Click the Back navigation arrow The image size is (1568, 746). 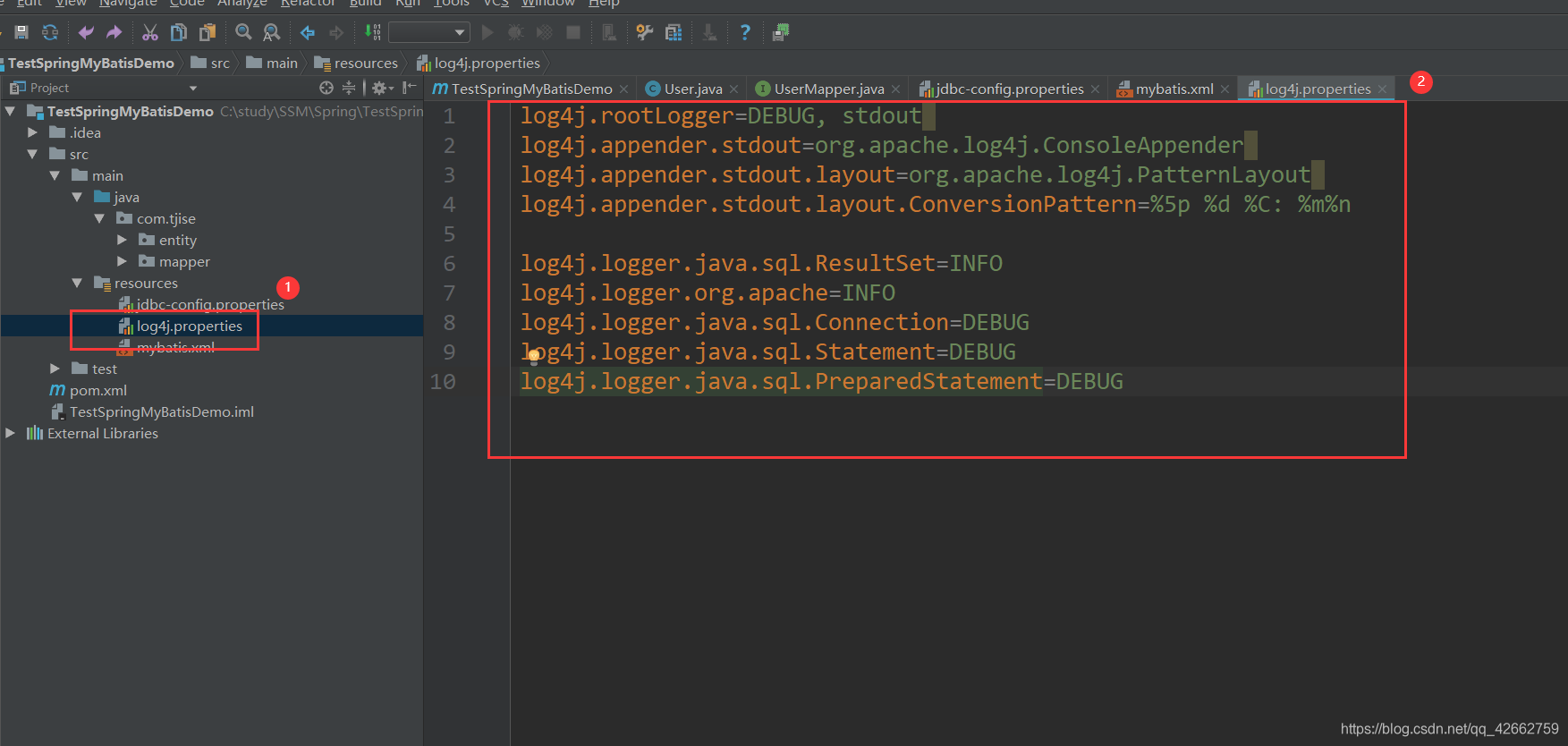click(308, 33)
